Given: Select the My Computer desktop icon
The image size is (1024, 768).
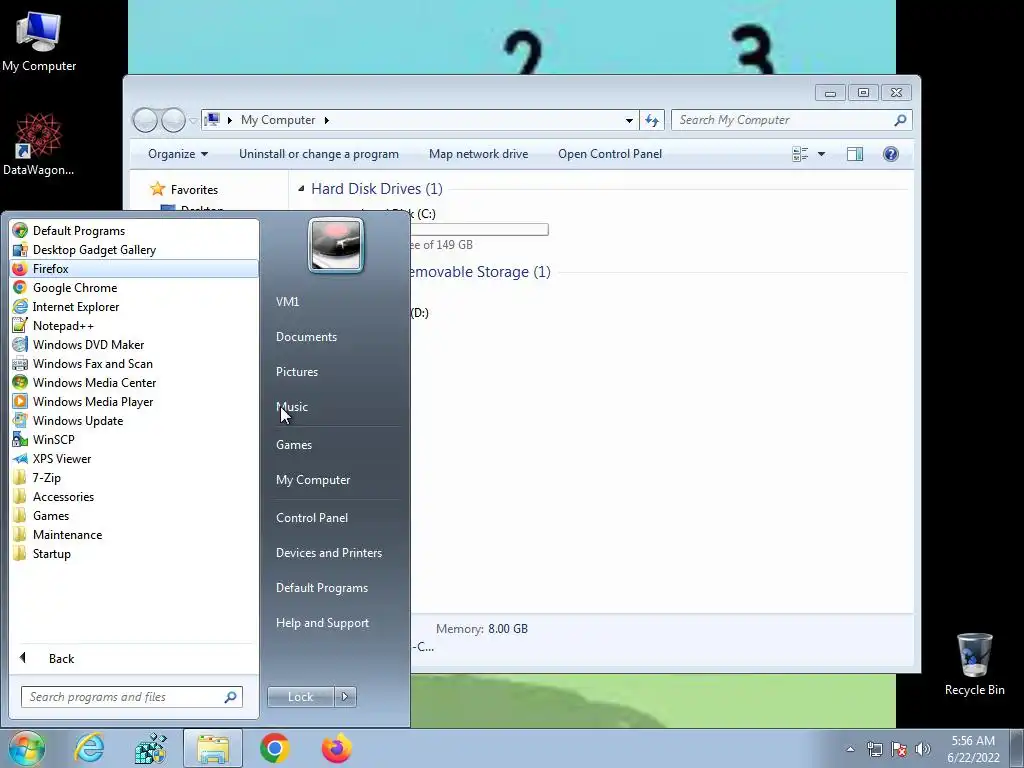Looking at the screenshot, I should tap(39, 42).
